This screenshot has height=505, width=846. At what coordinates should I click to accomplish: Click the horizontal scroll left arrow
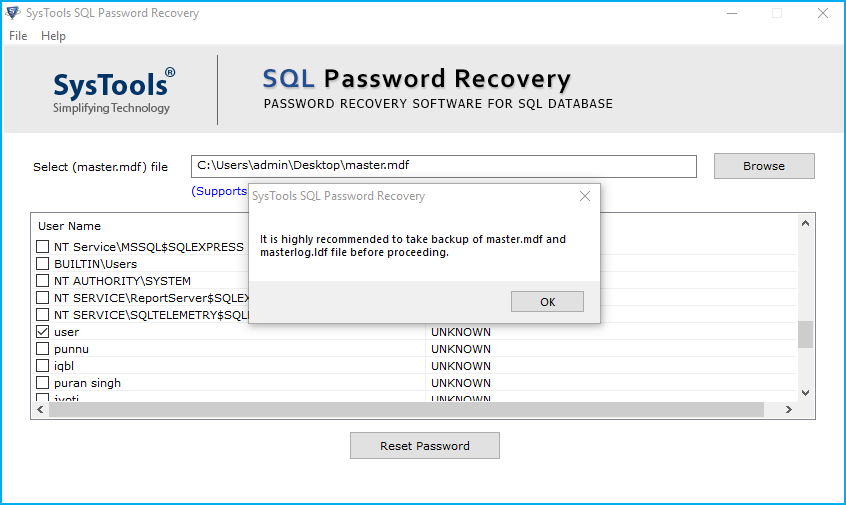coord(40,410)
